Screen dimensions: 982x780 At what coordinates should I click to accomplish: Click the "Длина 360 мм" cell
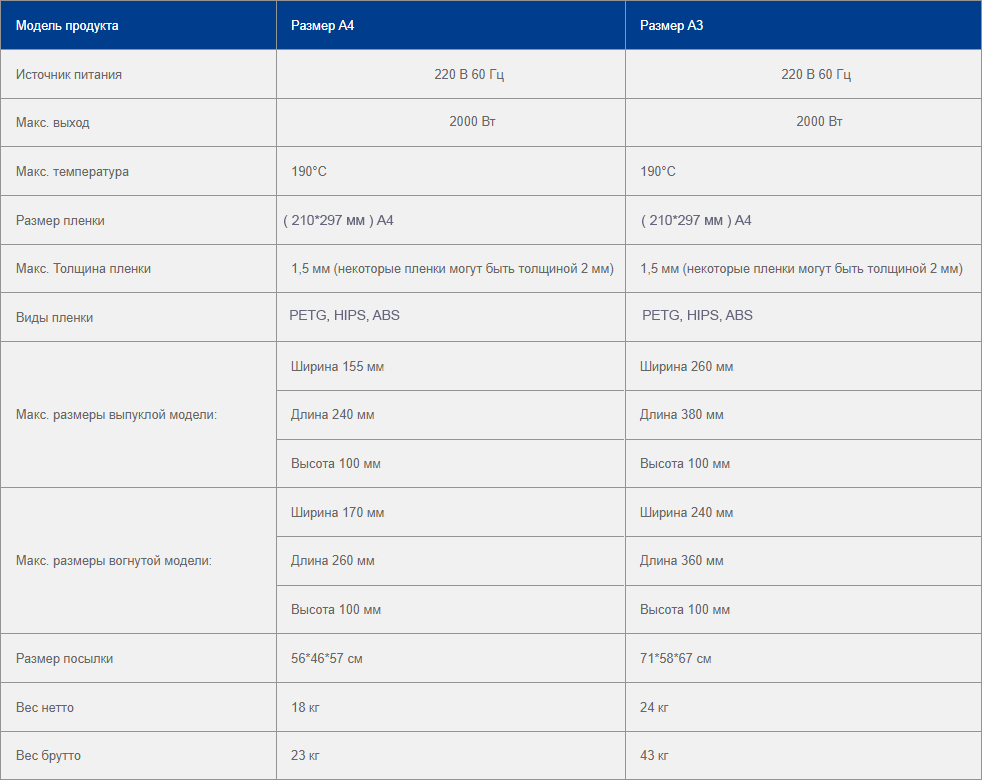tap(681, 561)
